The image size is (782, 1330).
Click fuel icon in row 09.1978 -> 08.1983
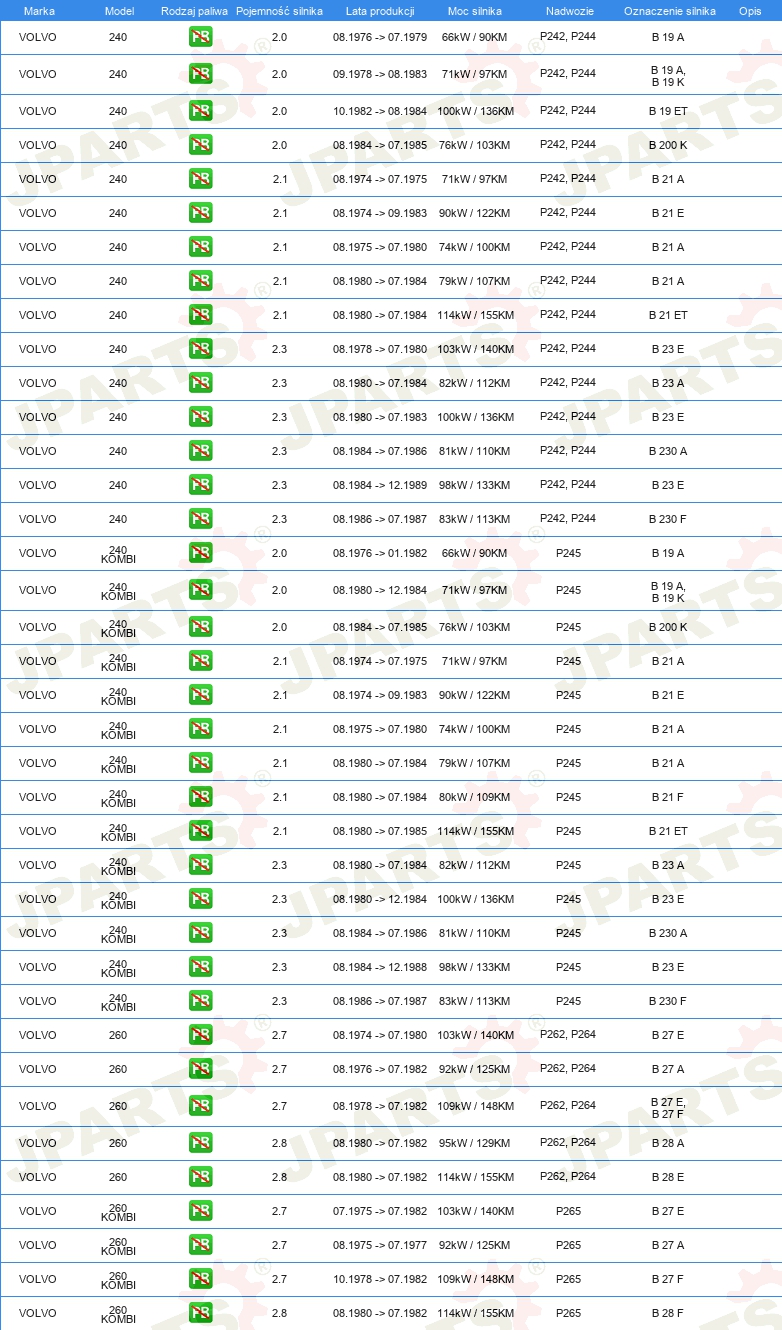[201, 74]
